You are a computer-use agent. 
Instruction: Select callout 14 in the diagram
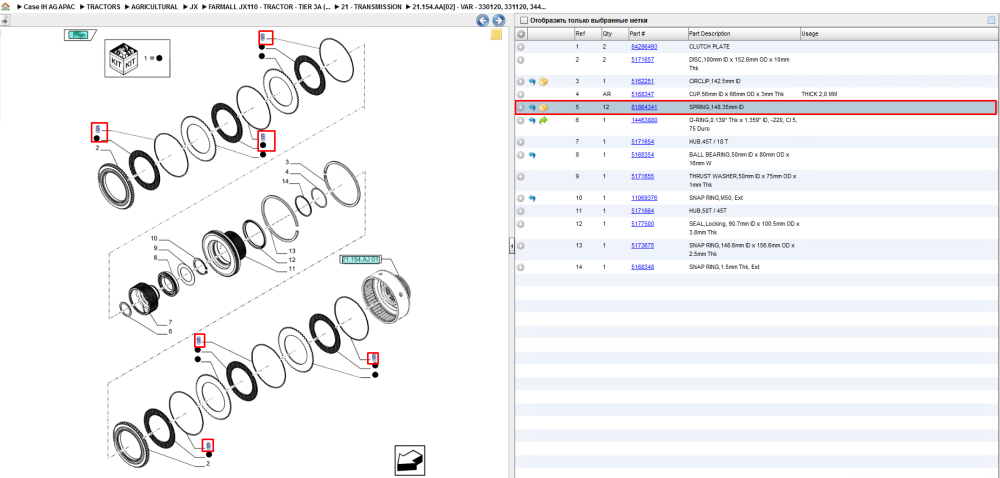pos(285,182)
